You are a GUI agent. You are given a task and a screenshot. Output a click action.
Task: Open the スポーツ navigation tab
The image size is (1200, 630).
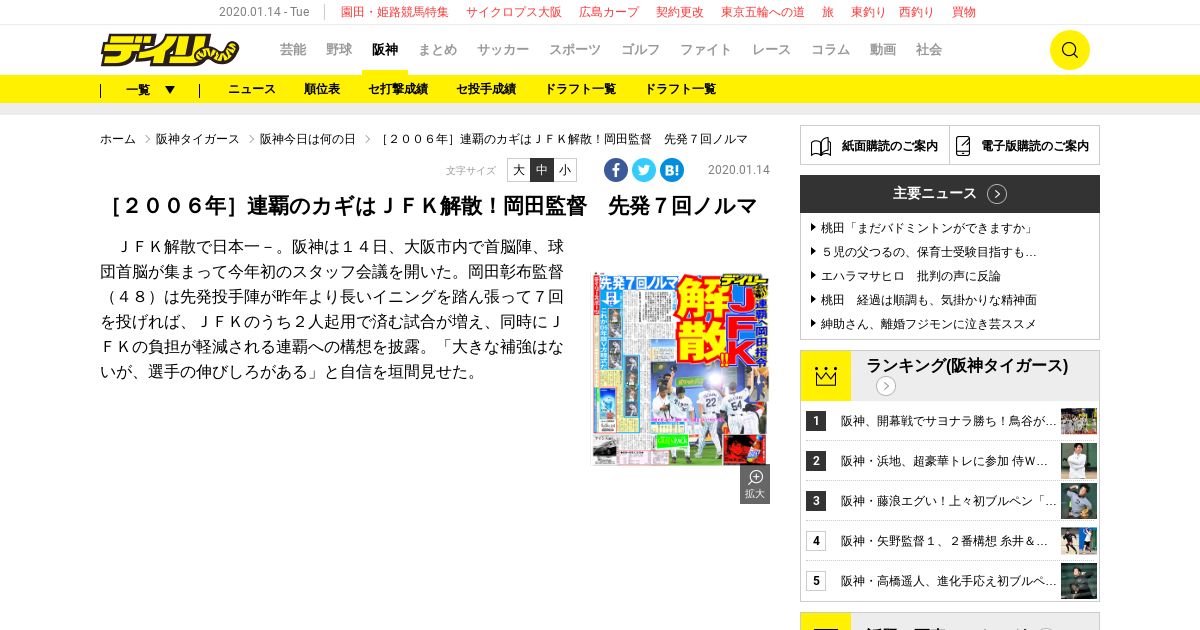coord(575,50)
